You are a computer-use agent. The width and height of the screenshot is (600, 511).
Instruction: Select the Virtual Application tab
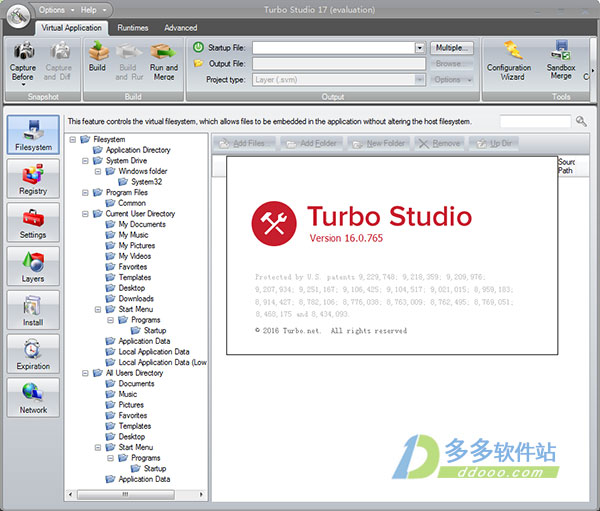point(72,28)
